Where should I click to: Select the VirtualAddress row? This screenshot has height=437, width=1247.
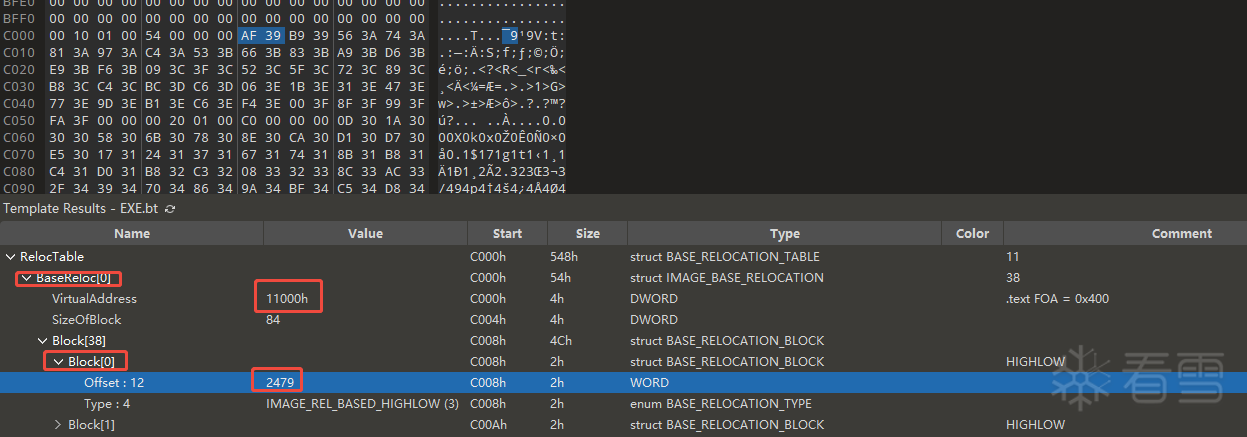94,299
